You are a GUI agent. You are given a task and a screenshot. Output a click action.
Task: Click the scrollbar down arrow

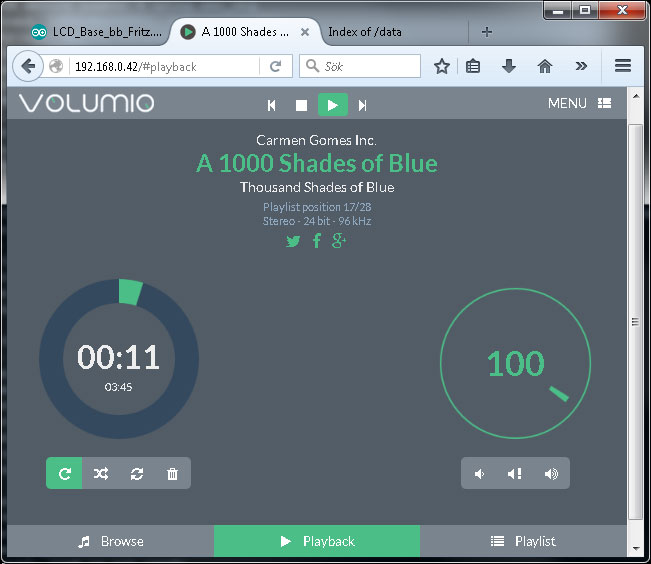click(636, 549)
